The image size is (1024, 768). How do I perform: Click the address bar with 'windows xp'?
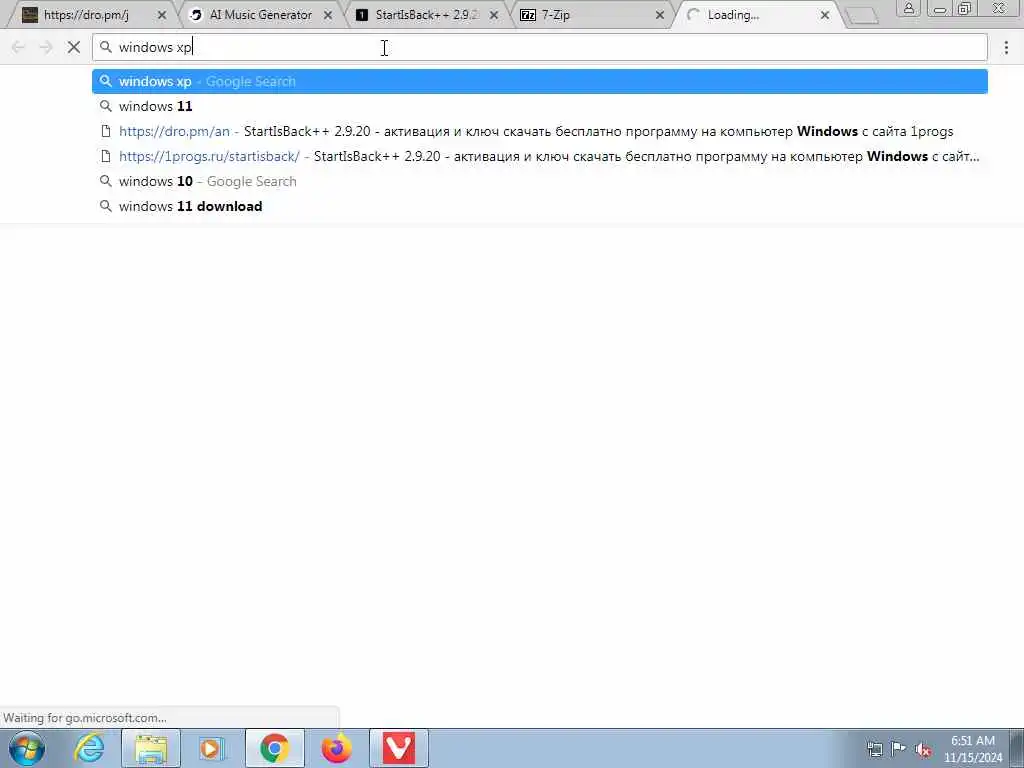tap(539, 47)
